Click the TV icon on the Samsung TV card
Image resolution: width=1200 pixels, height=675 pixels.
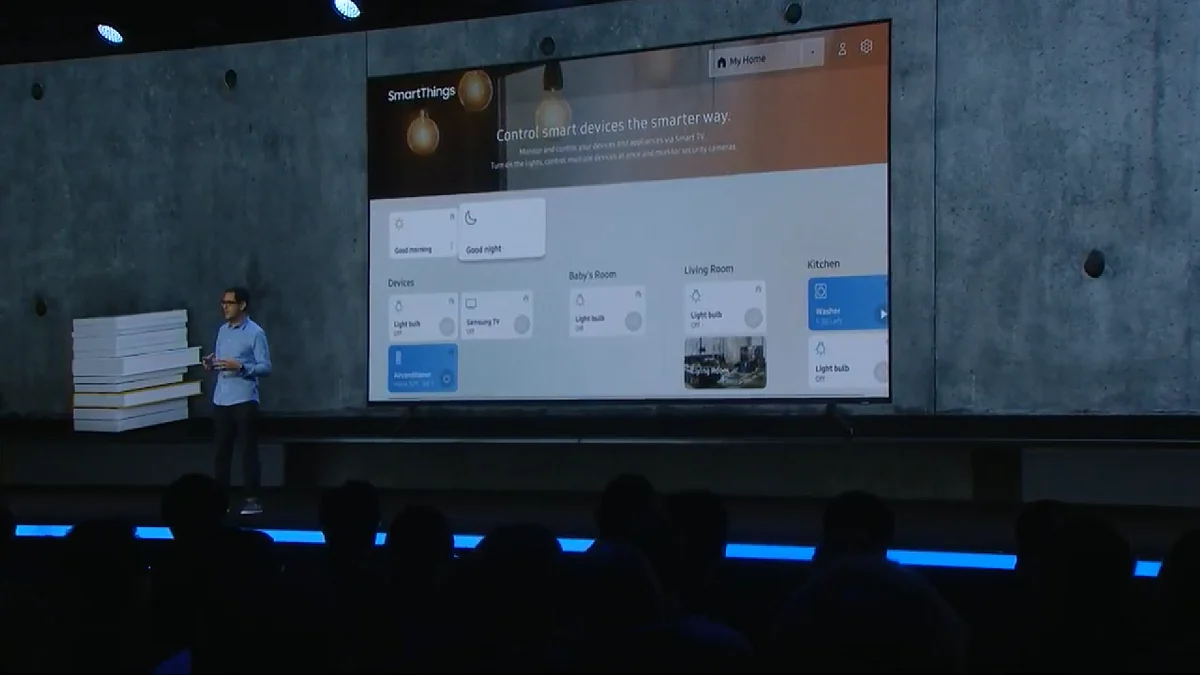pyautogui.click(x=471, y=303)
